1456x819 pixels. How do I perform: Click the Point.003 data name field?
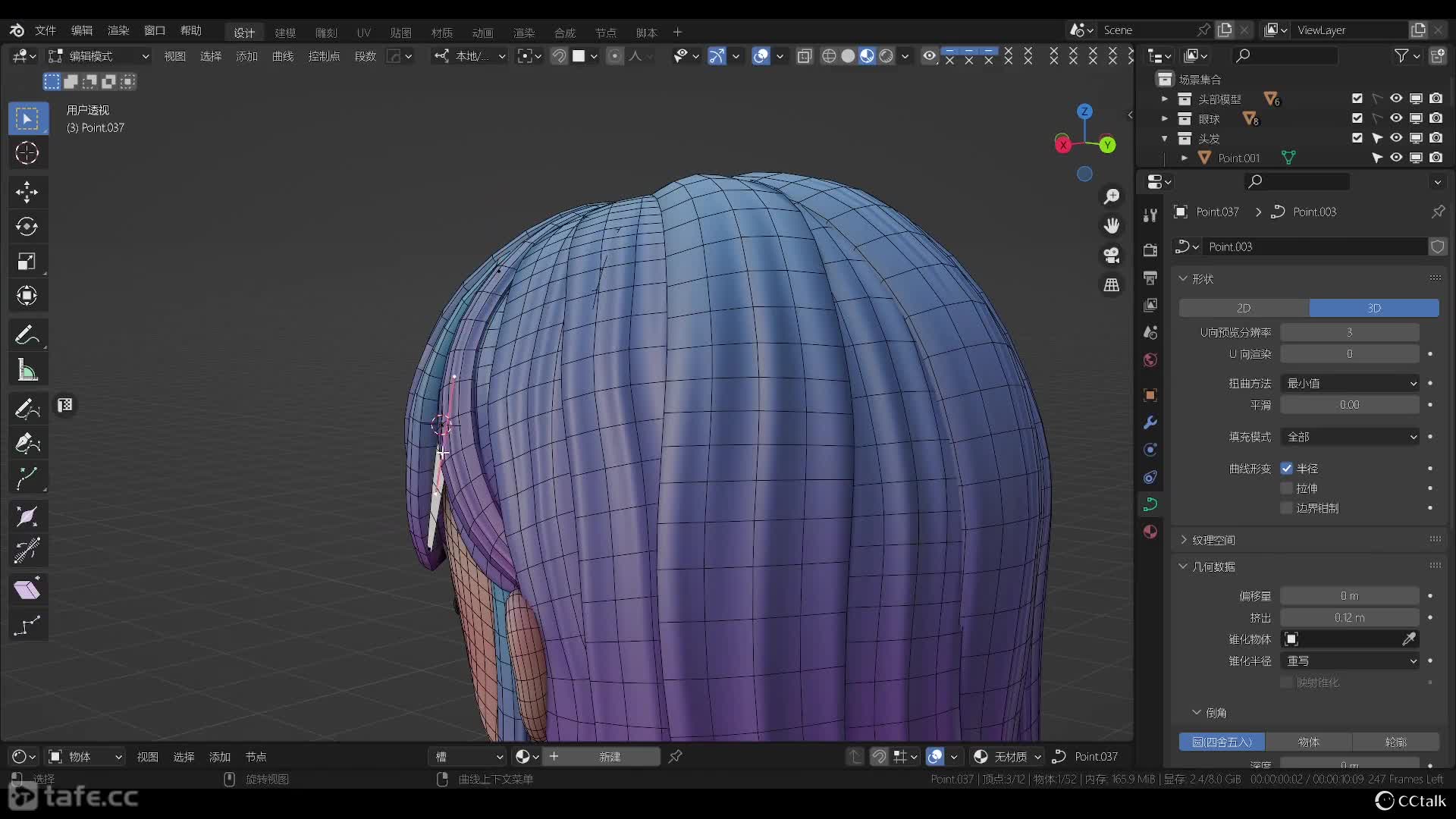coord(1316,247)
